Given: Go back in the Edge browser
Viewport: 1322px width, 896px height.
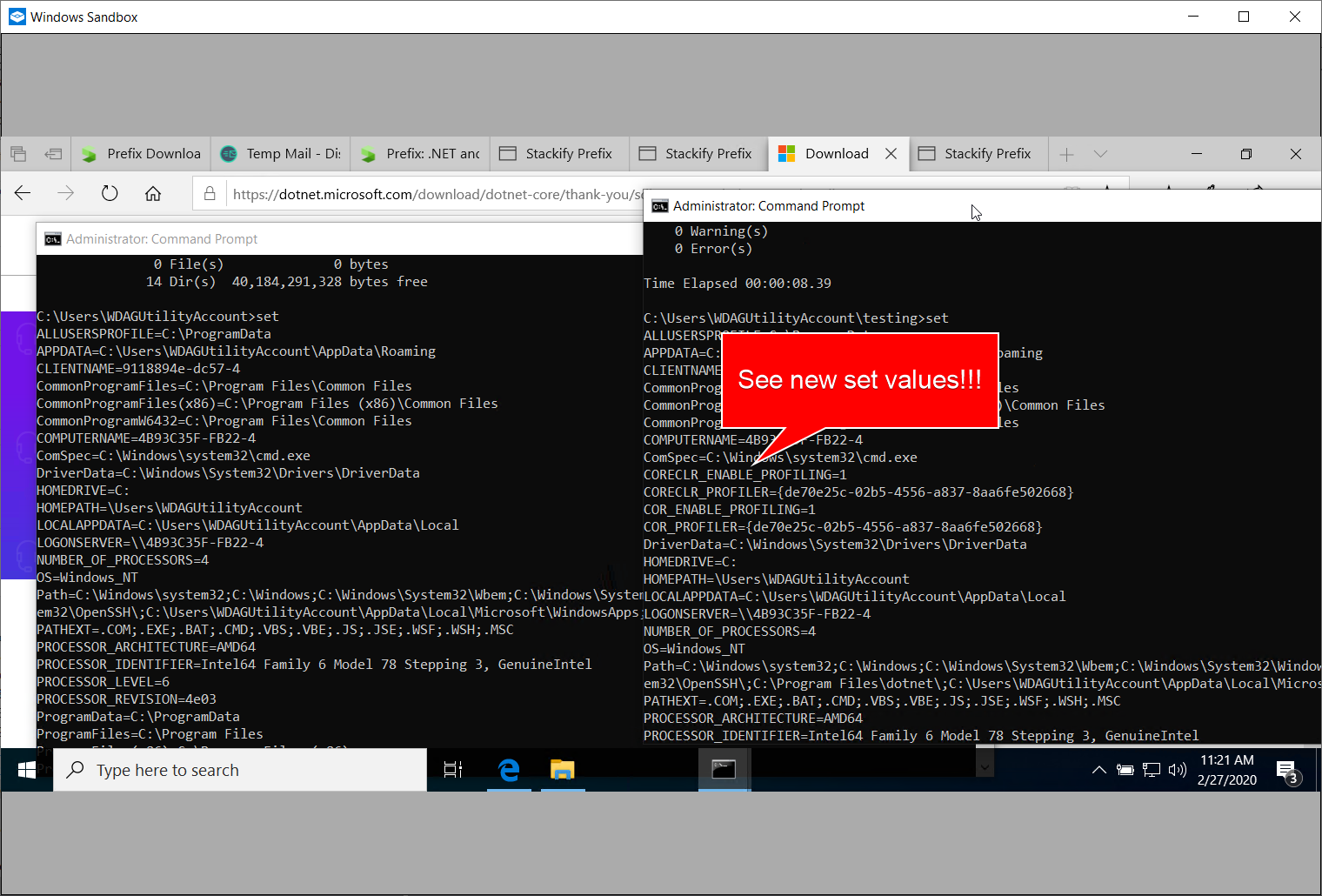Looking at the screenshot, I should tap(23, 193).
